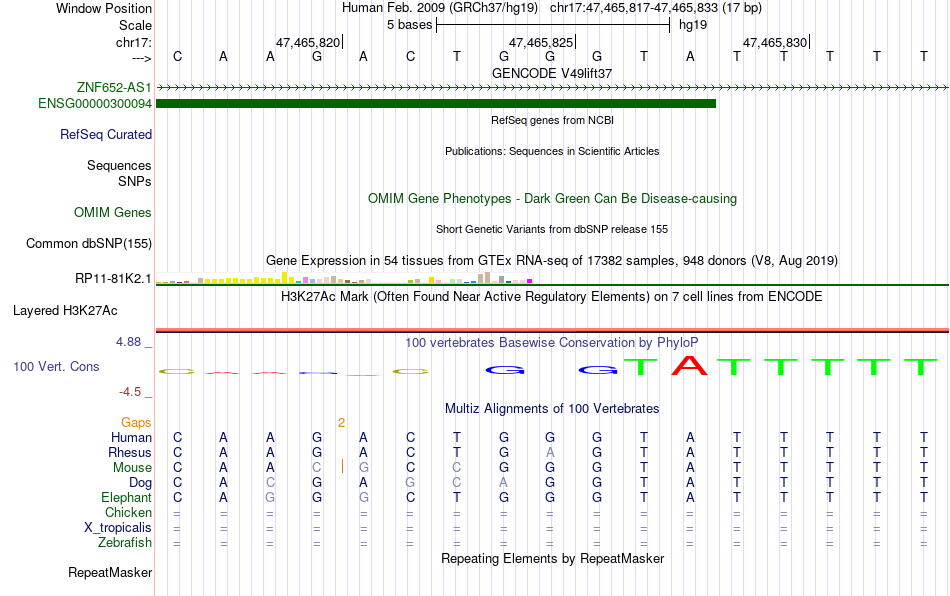950x596 pixels.
Task: Click the RP11-81K2.1 GTEx label
Action: pos(113,279)
